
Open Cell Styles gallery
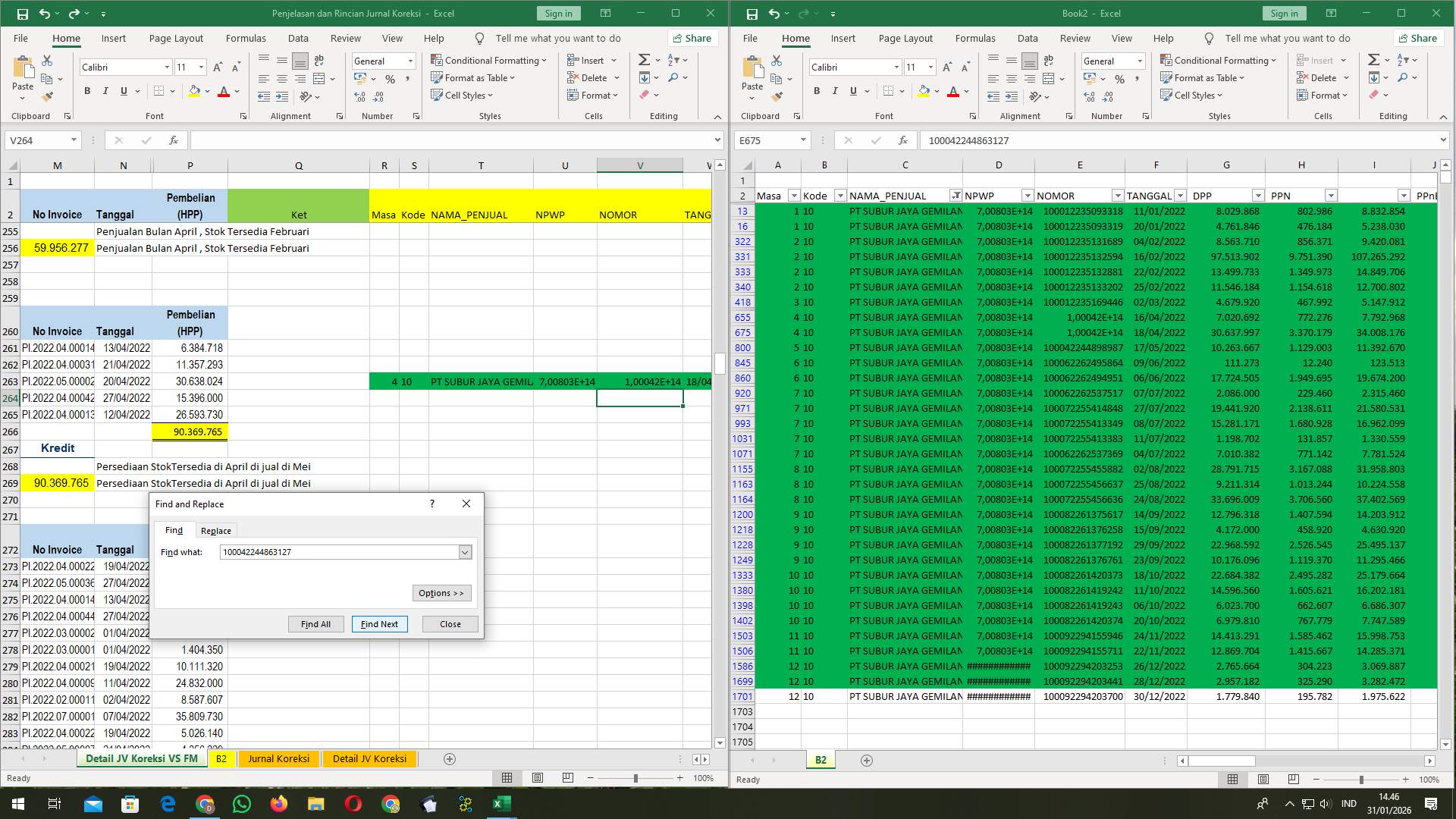pyautogui.click(x=463, y=95)
